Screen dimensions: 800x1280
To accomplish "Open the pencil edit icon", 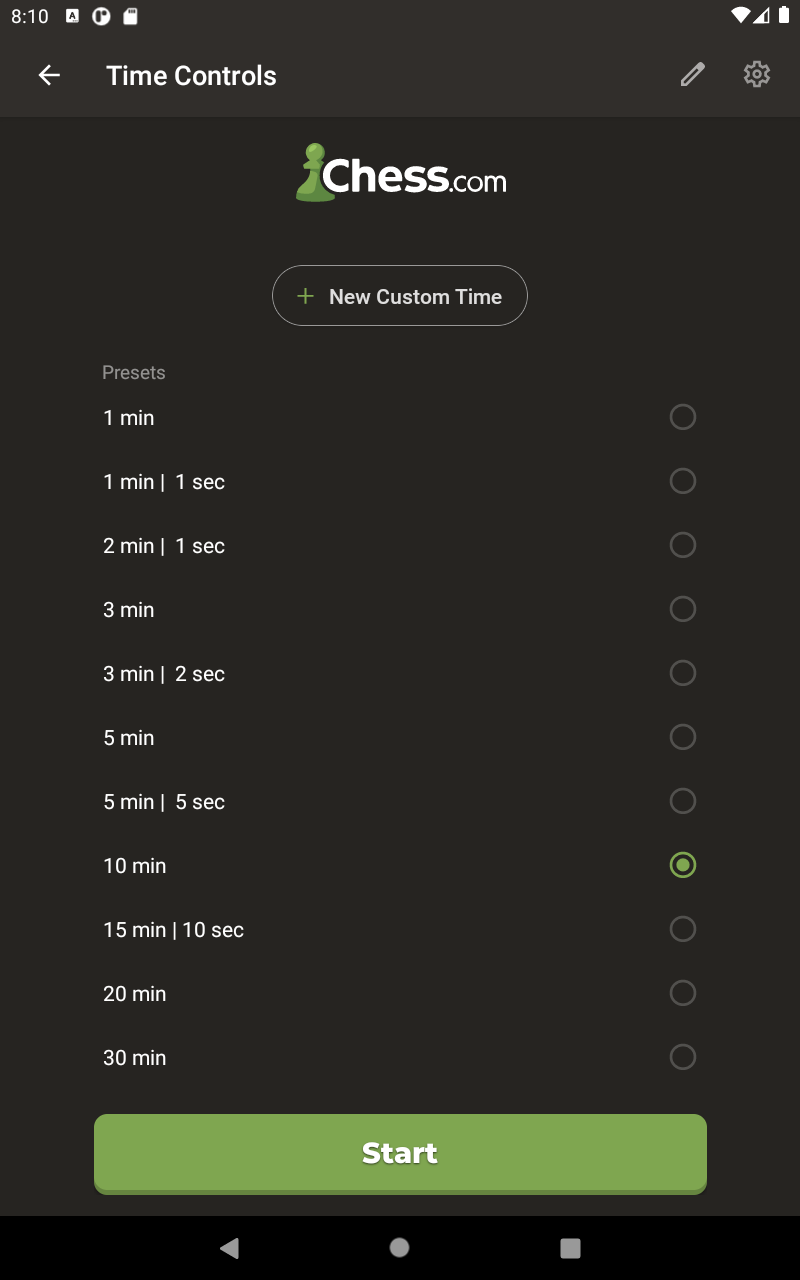I will [x=692, y=75].
